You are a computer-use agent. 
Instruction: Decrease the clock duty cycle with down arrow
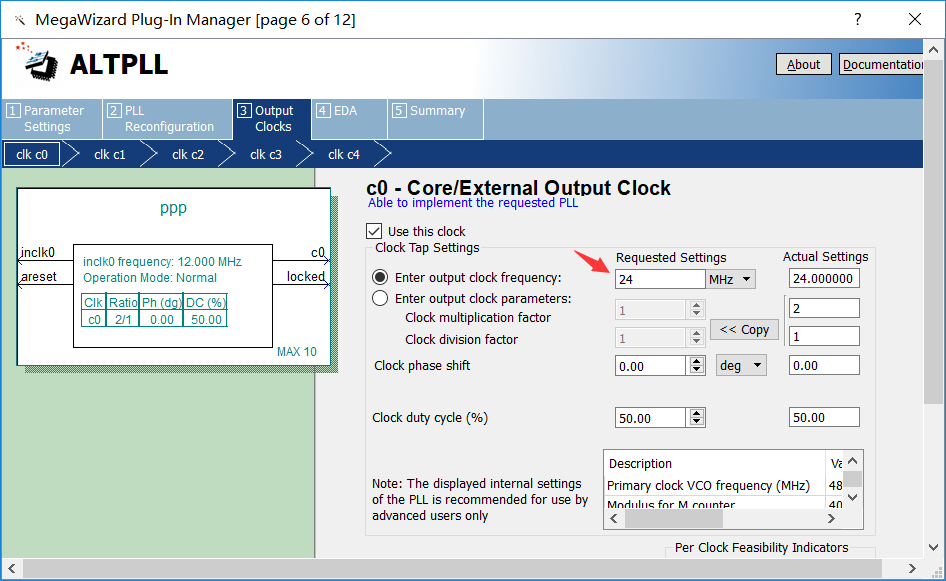tap(697, 422)
